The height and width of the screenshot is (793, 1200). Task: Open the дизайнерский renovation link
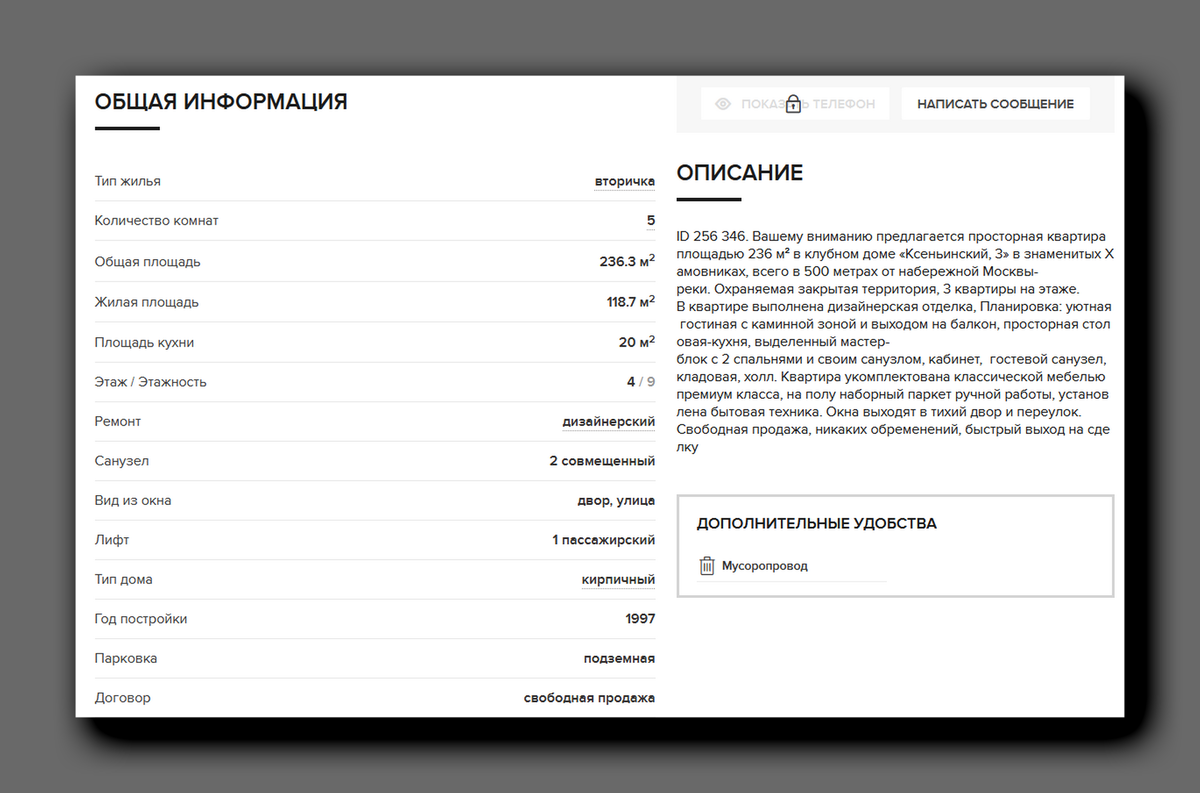[609, 422]
